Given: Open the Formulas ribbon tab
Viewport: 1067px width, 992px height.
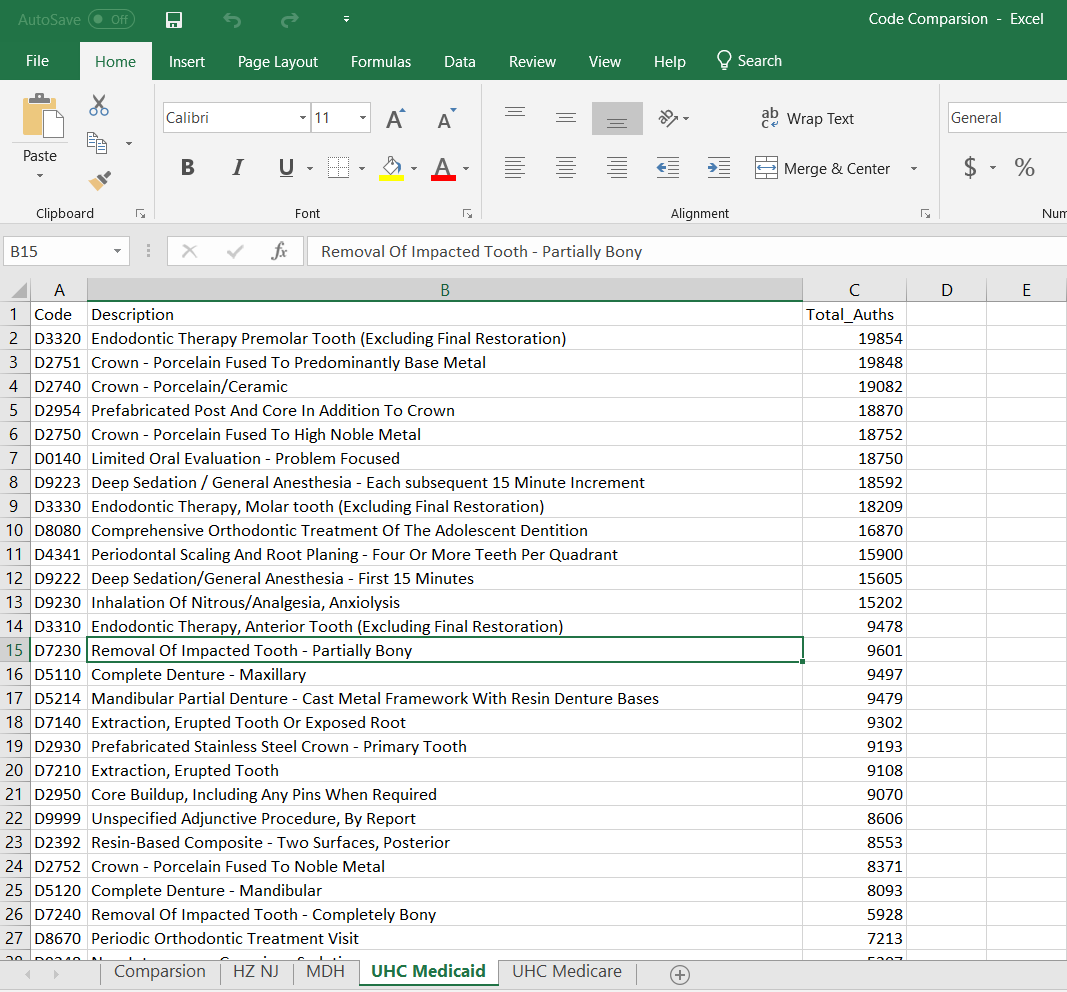Looking at the screenshot, I should pos(381,61).
